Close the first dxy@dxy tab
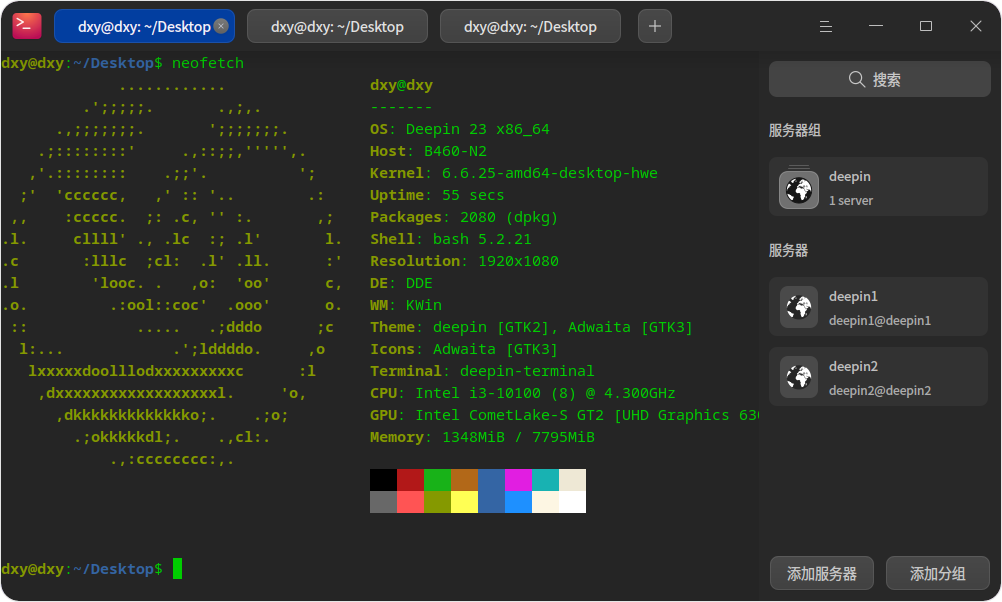This screenshot has width=1002, height=602. (x=221, y=26)
